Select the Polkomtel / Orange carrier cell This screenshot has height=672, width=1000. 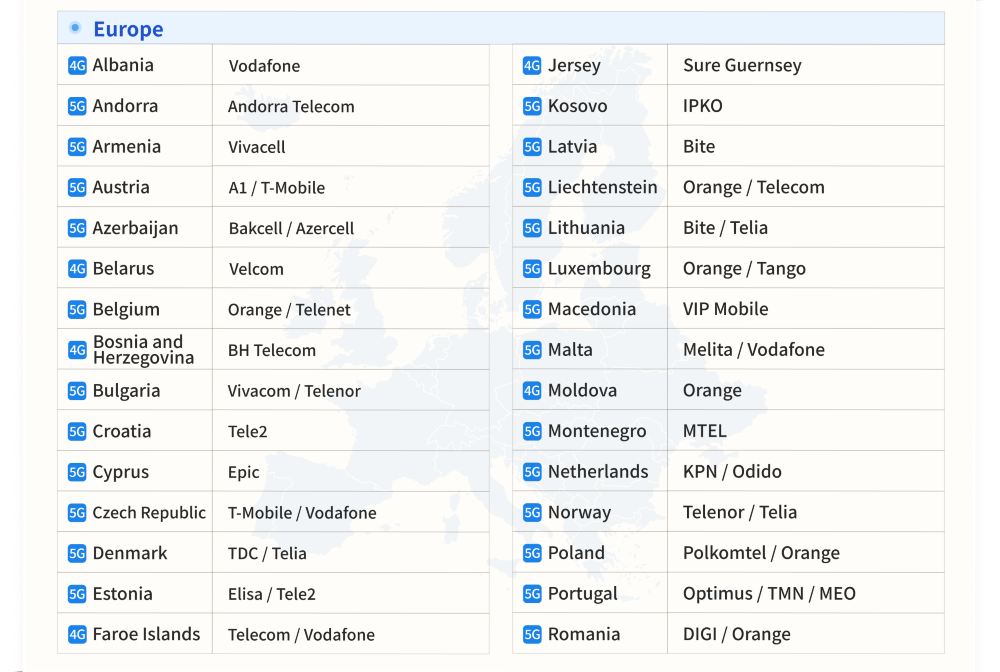761,553
